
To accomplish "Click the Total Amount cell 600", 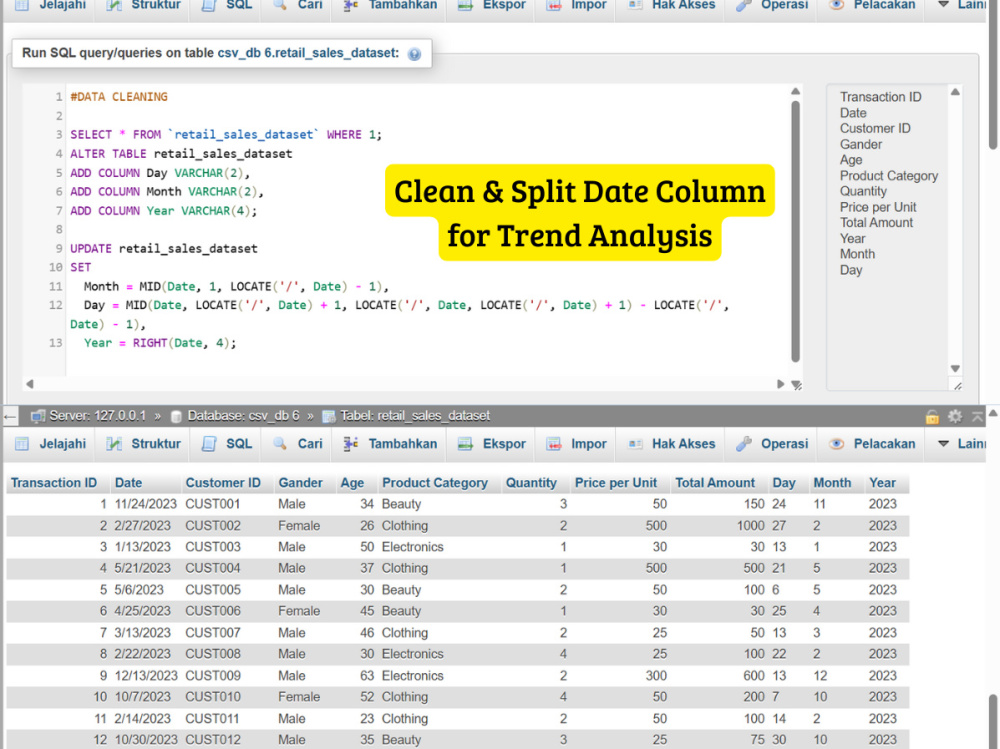I will (x=754, y=676).
